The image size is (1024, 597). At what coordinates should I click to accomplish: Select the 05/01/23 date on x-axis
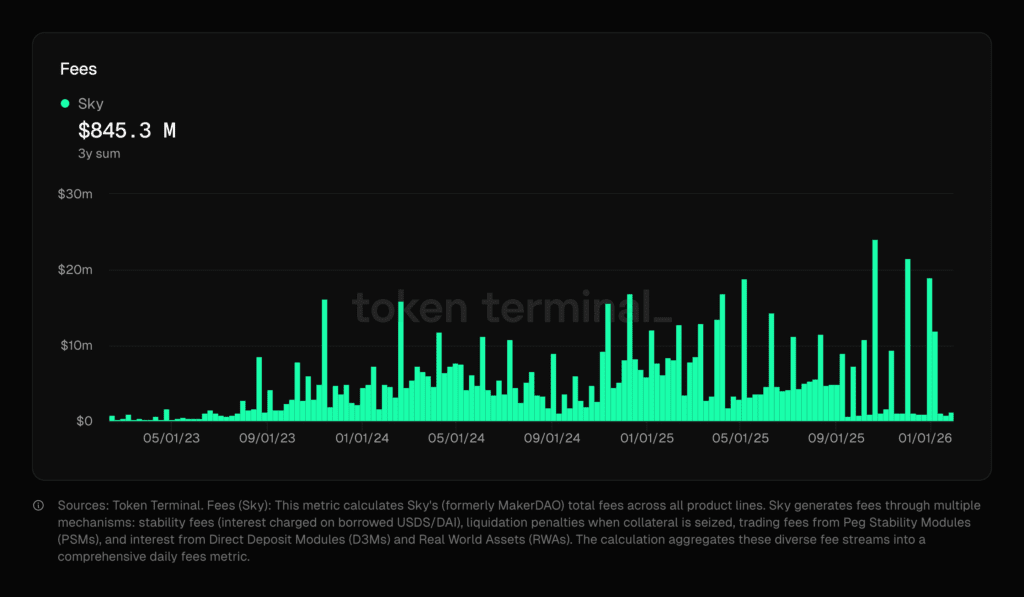(x=171, y=439)
